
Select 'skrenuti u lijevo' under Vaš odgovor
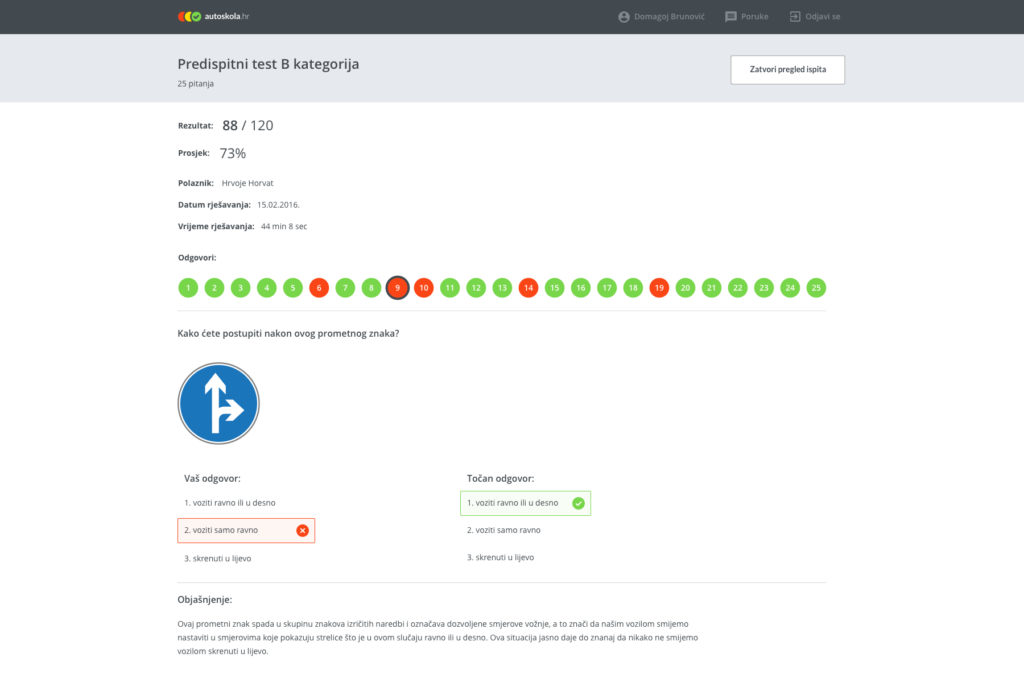tap(217, 558)
